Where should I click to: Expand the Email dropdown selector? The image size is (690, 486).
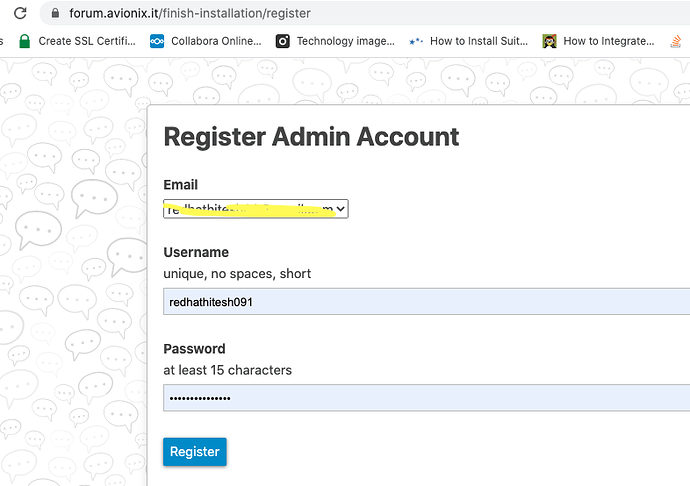[256, 209]
